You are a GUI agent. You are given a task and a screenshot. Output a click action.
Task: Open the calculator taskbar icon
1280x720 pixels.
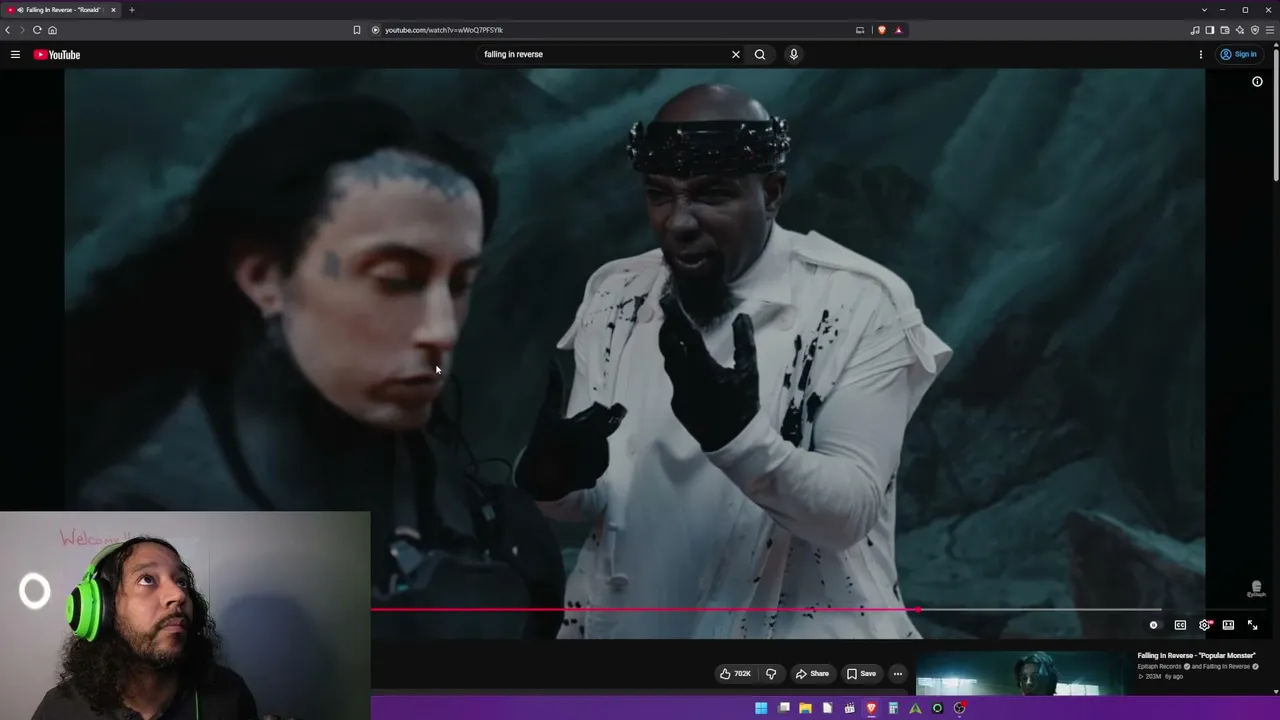pos(893,708)
